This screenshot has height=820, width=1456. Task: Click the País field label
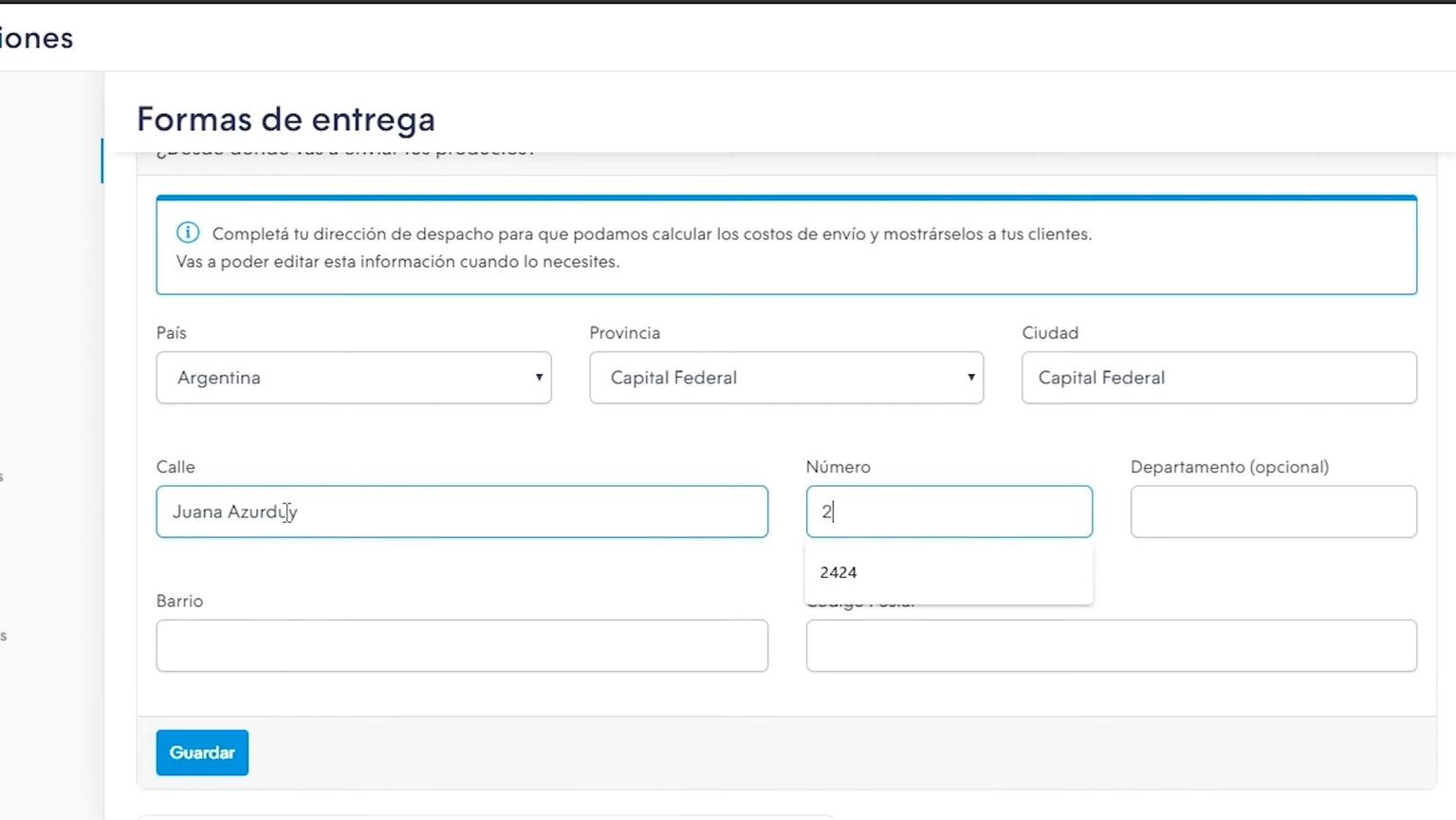point(172,333)
